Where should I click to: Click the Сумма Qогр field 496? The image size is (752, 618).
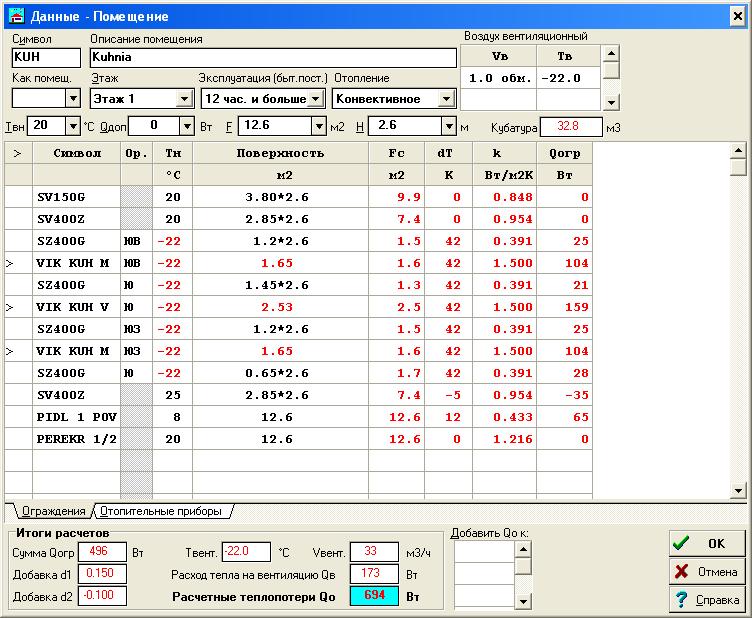(102, 552)
